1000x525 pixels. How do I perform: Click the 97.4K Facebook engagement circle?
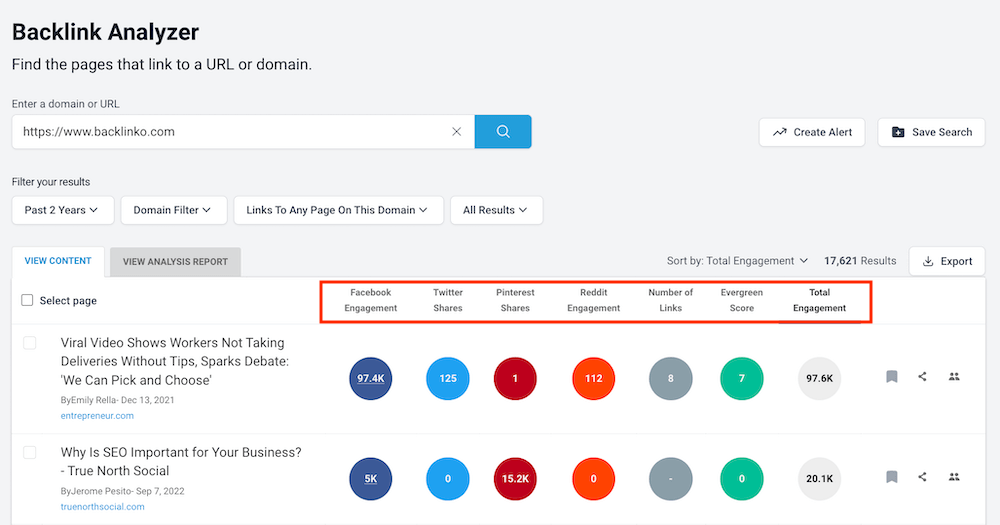371,378
